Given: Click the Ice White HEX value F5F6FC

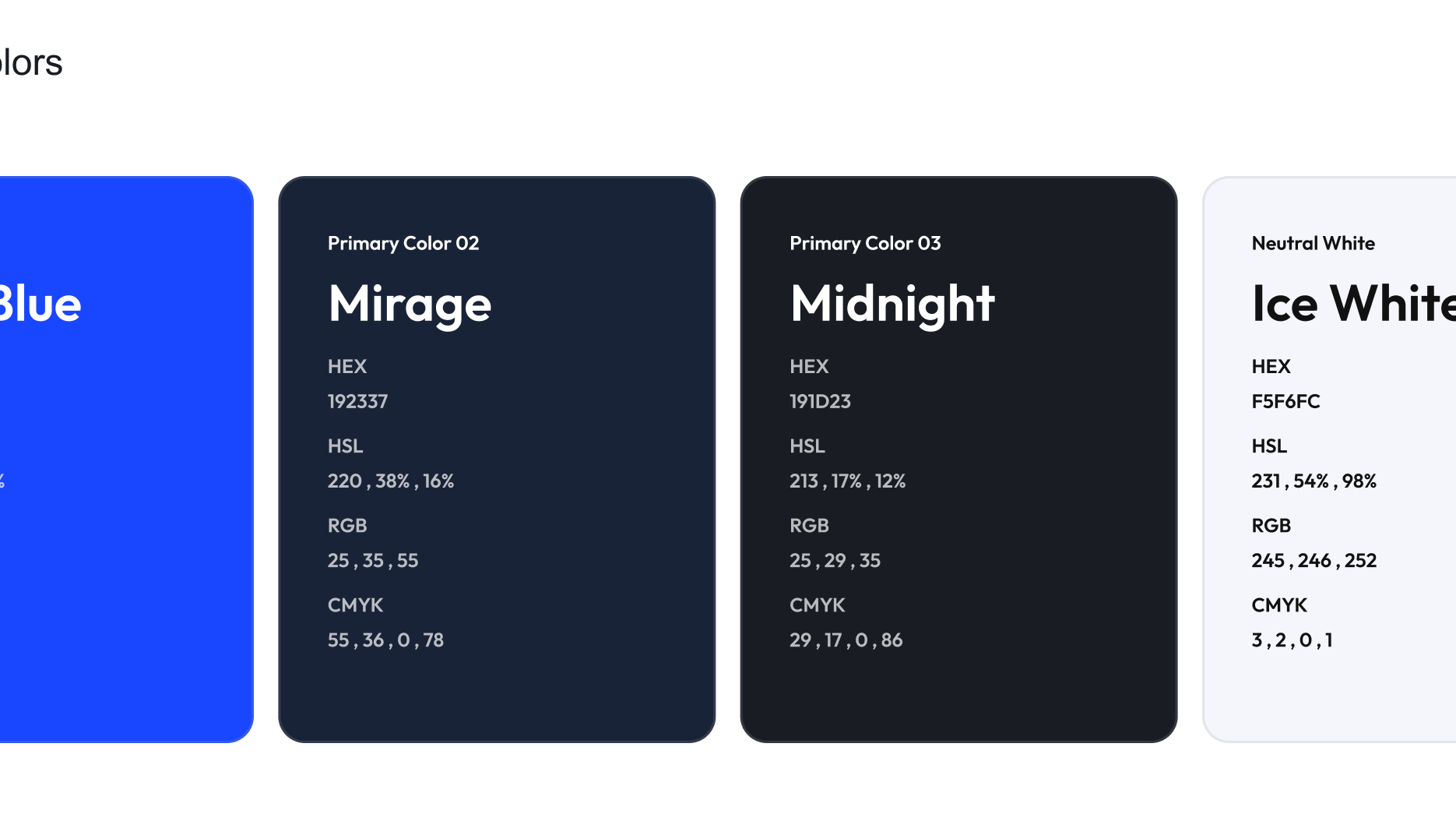Looking at the screenshot, I should (x=1285, y=402).
